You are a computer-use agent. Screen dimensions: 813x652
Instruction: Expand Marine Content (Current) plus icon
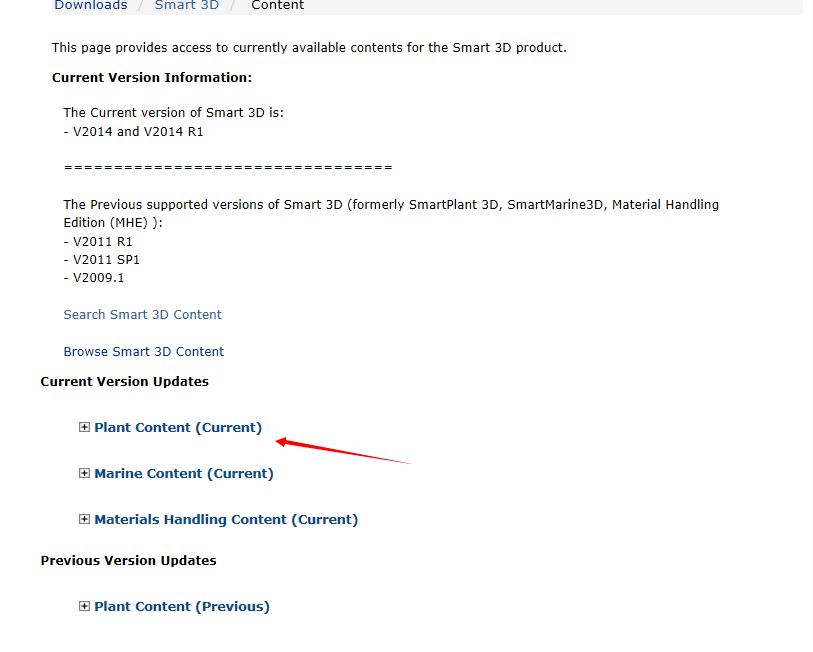[84, 473]
